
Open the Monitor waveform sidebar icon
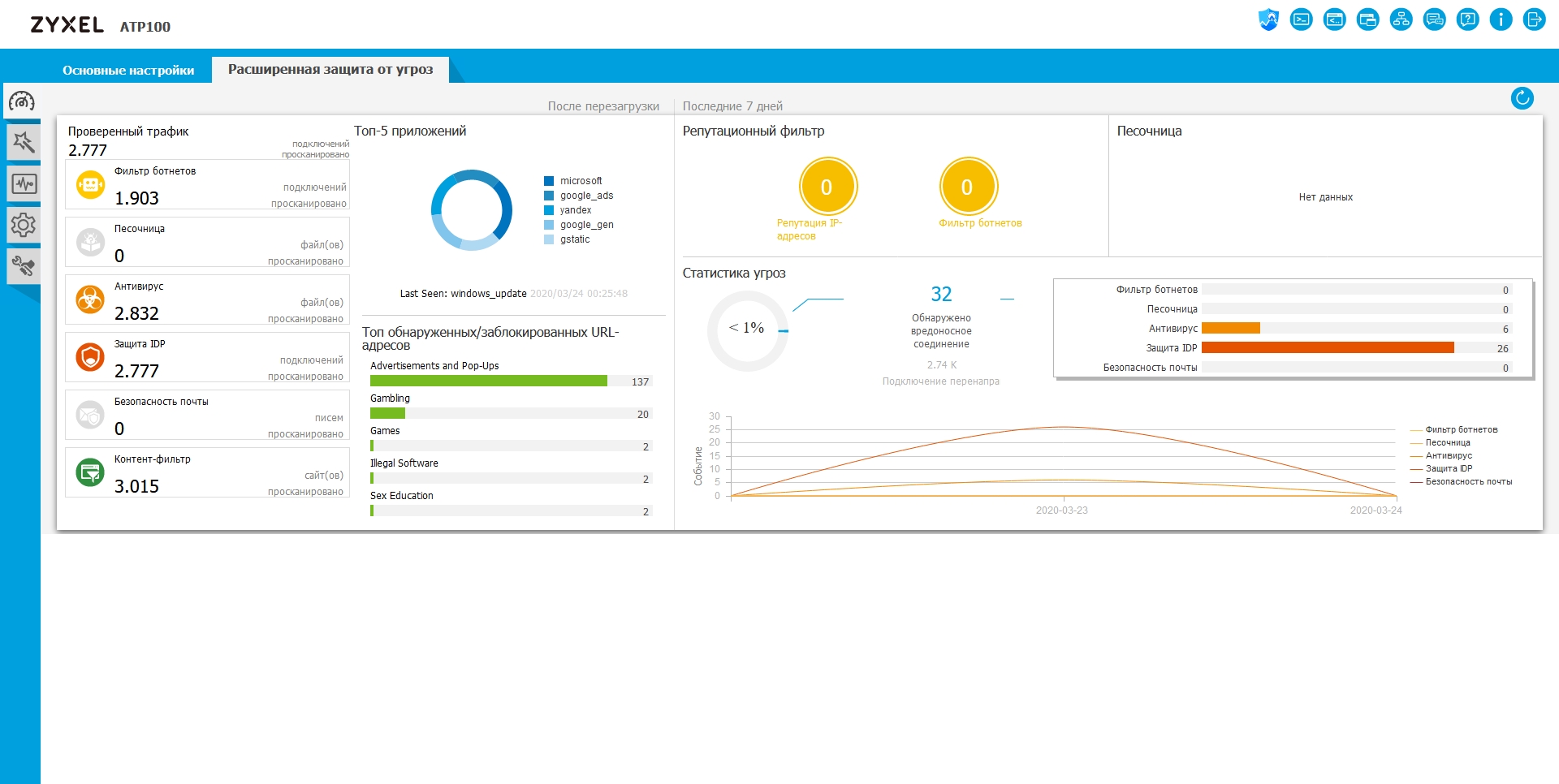24,183
